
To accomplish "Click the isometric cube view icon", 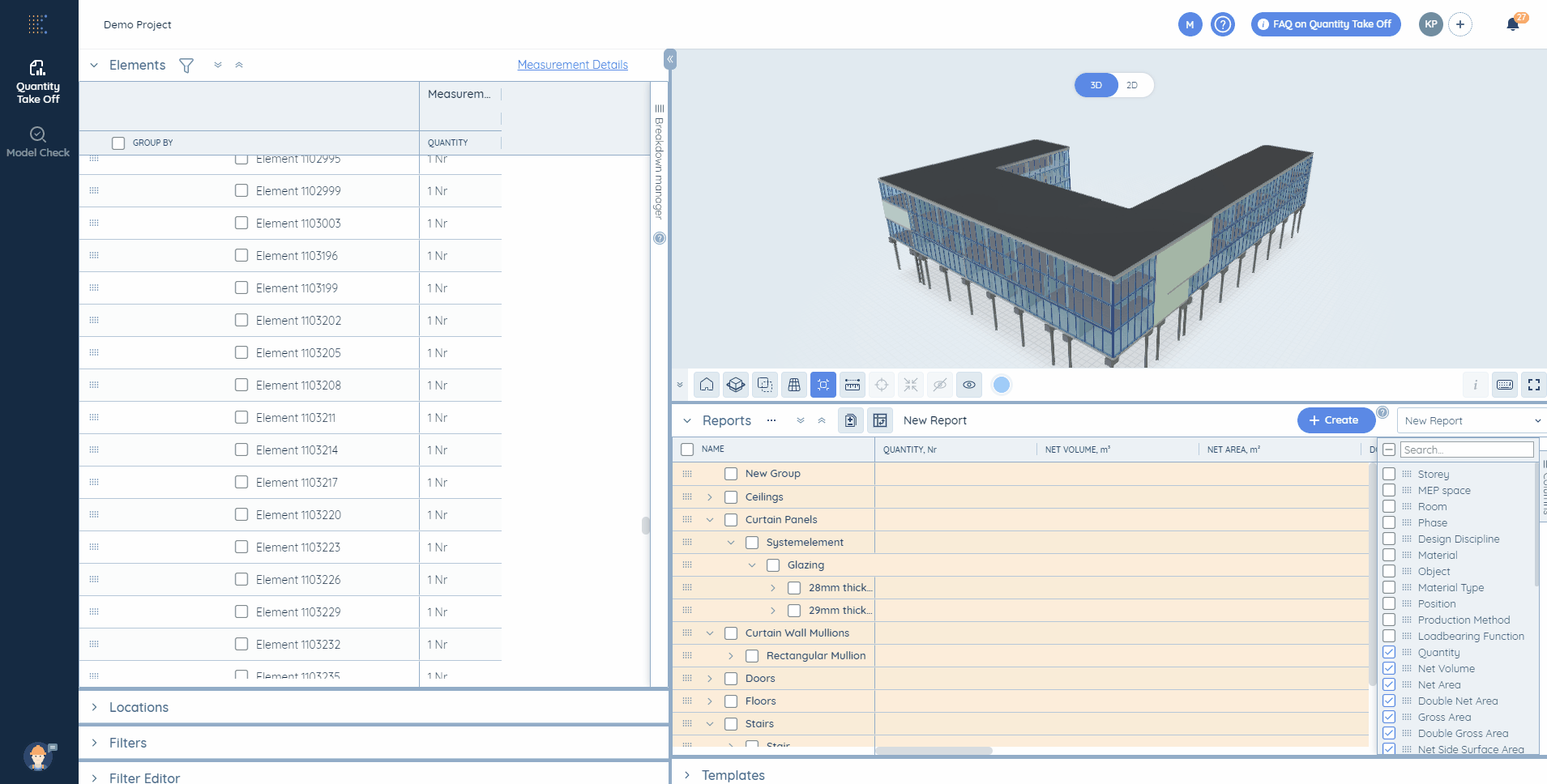I will pos(736,385).
